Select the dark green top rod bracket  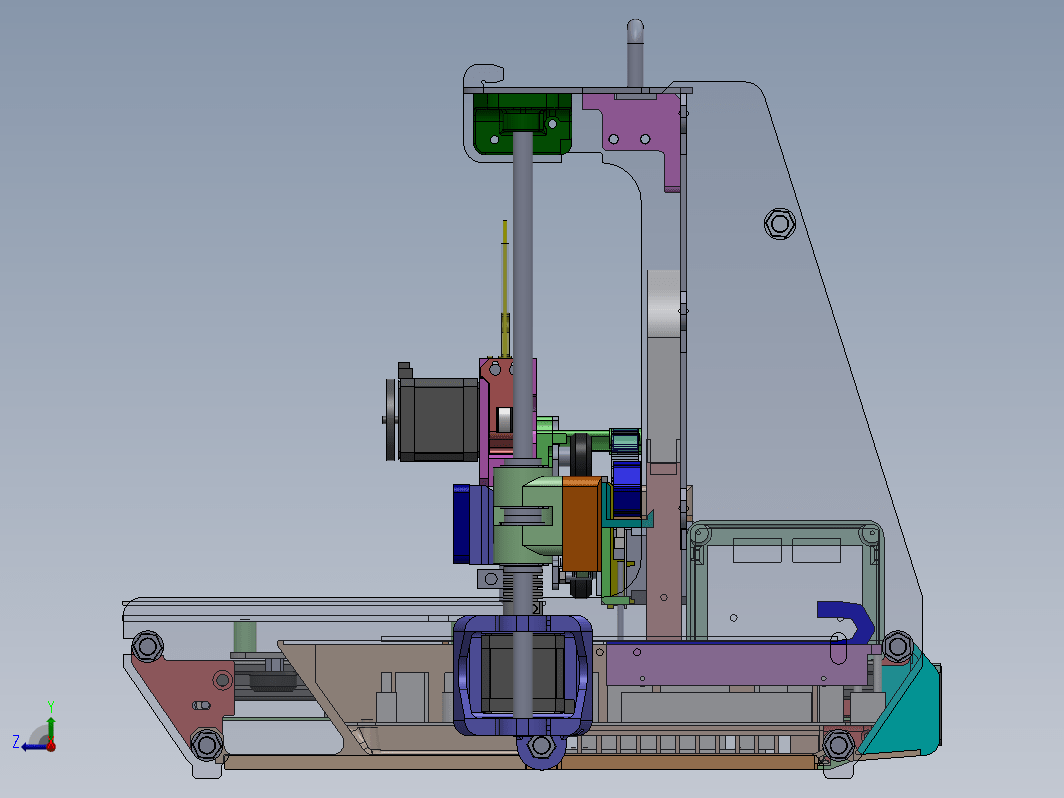522,124
